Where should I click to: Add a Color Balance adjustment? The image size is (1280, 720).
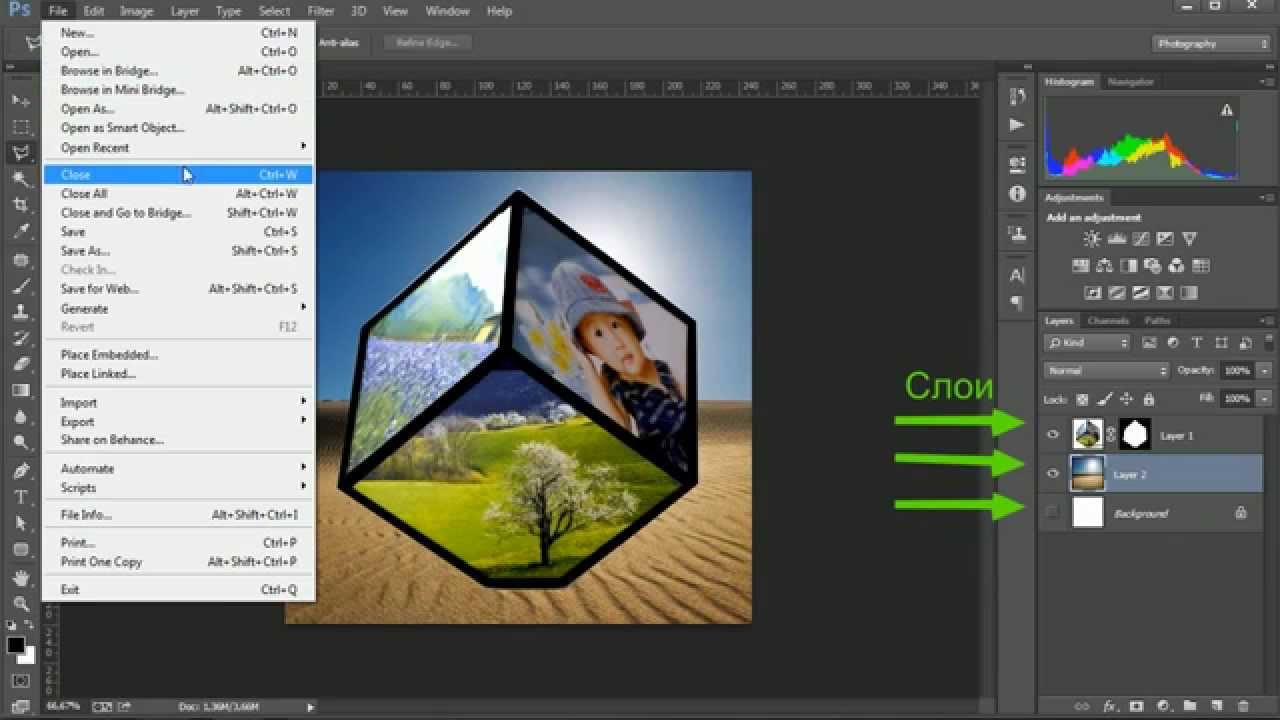1104,266
